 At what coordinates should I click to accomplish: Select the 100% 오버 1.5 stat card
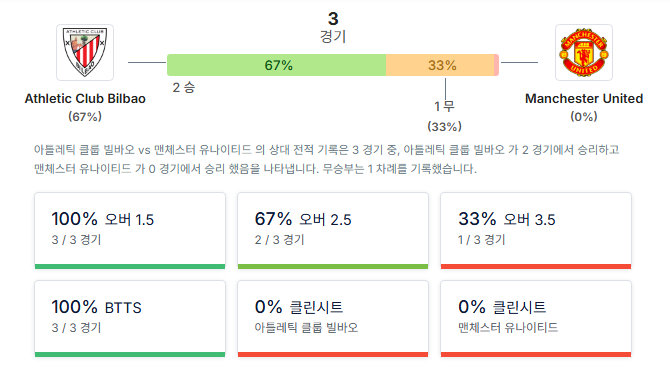coord(130,231)
